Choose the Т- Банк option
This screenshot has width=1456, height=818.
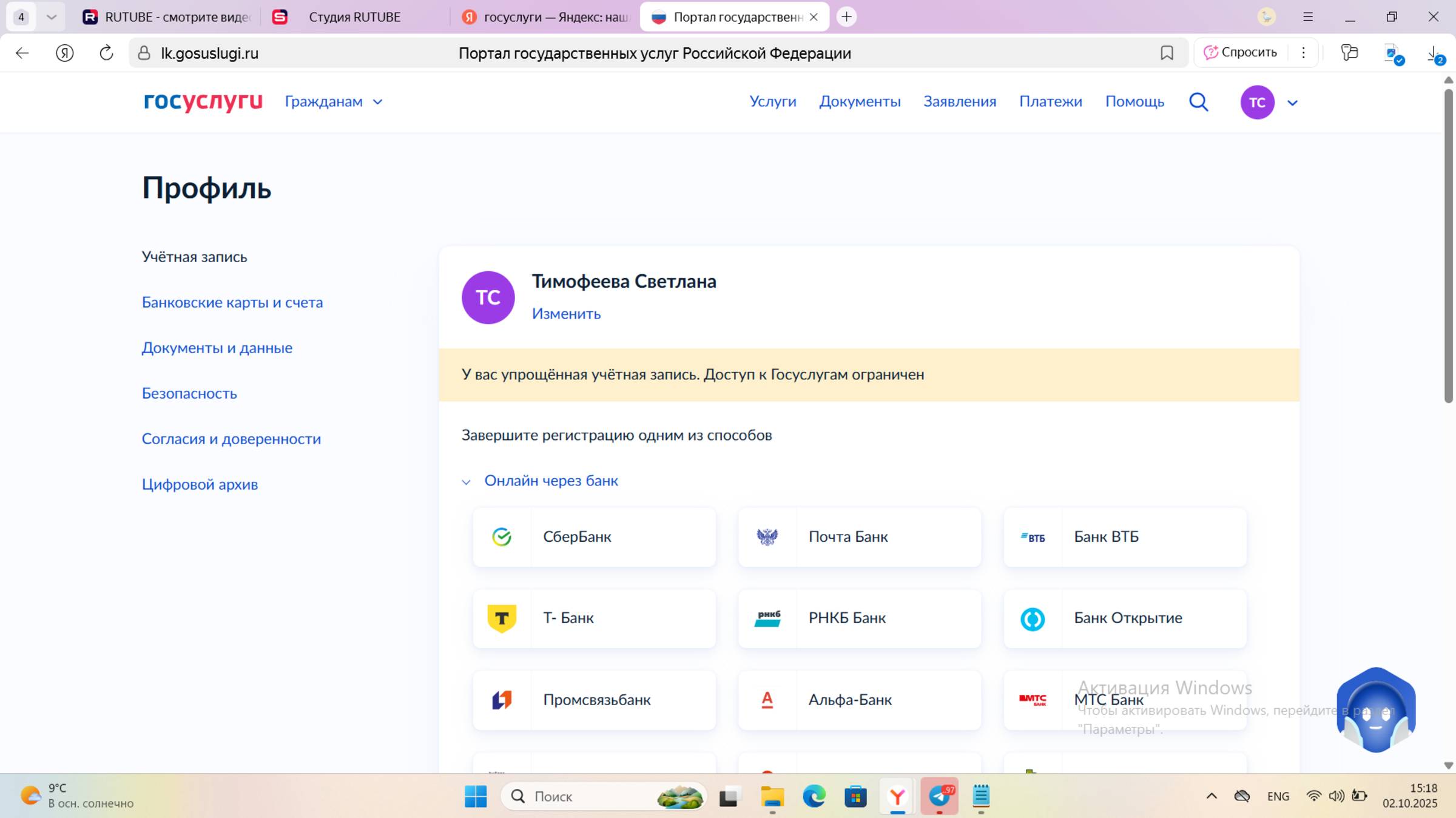[594, 618]
